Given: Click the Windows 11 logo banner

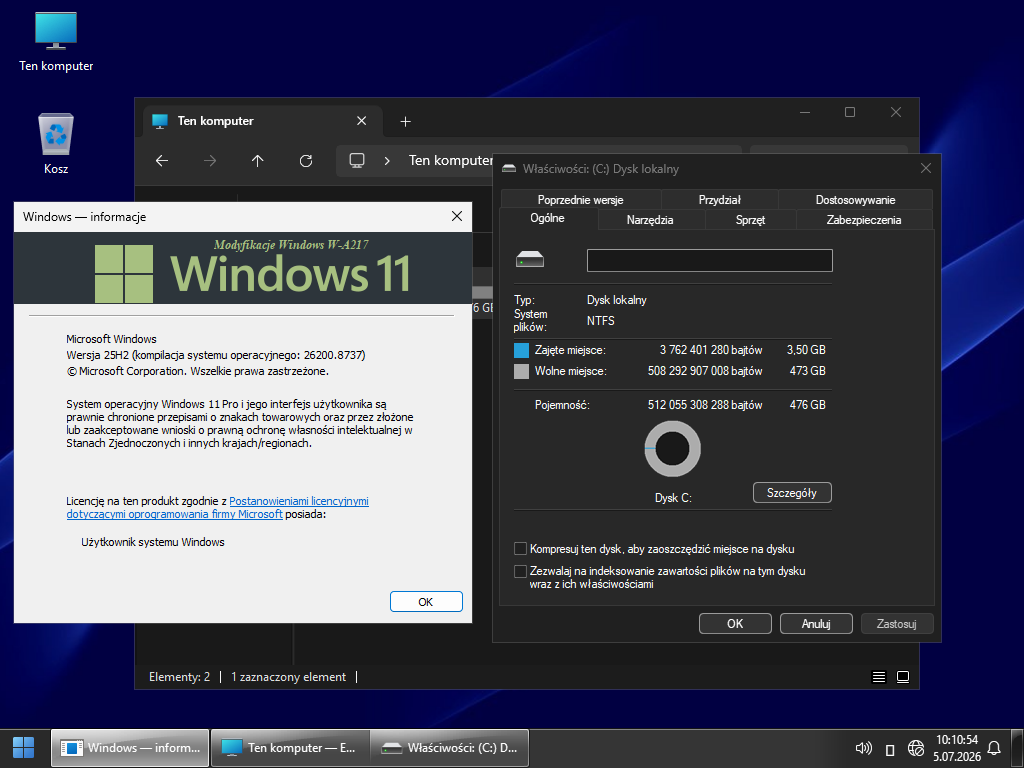Looking at the screenshot, I should [243, 268].
